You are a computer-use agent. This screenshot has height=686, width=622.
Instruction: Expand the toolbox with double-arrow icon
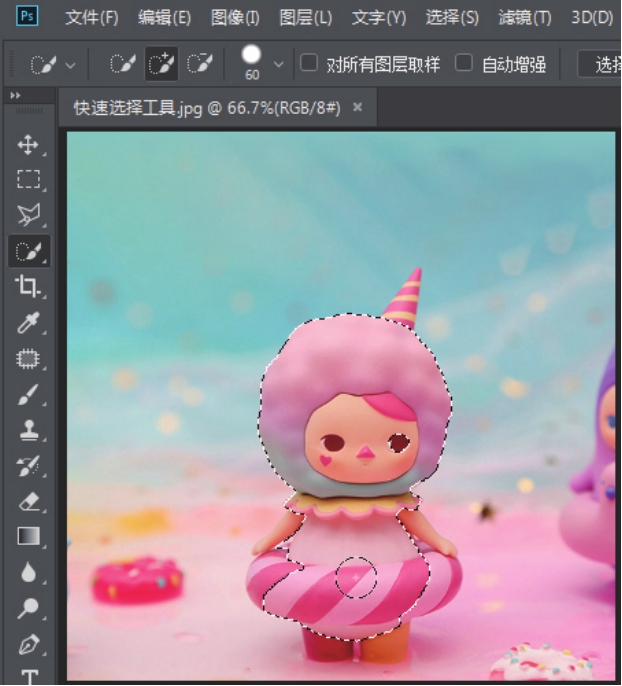pos(15,95)
